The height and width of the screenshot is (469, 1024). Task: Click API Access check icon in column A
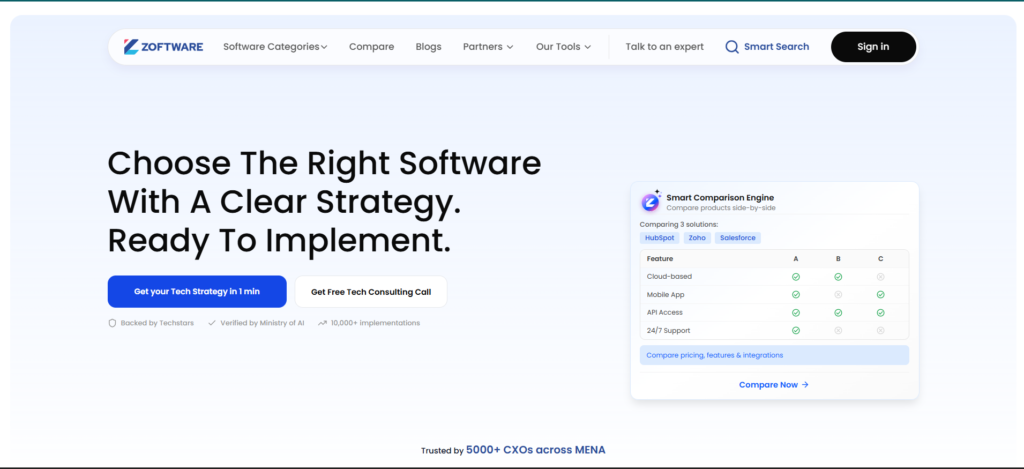[x=795, y=313]
